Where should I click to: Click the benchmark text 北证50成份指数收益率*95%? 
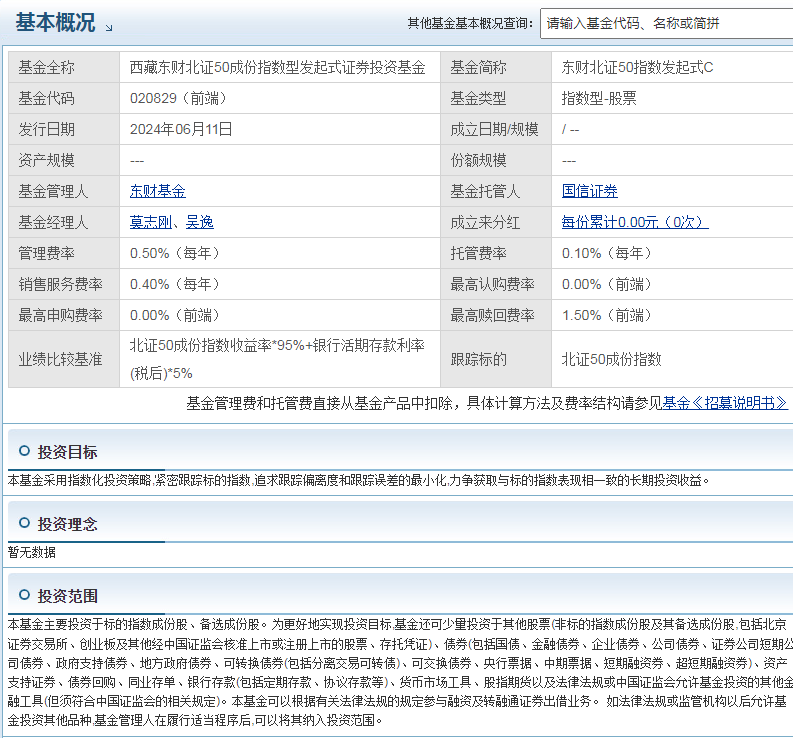[217, 345]
